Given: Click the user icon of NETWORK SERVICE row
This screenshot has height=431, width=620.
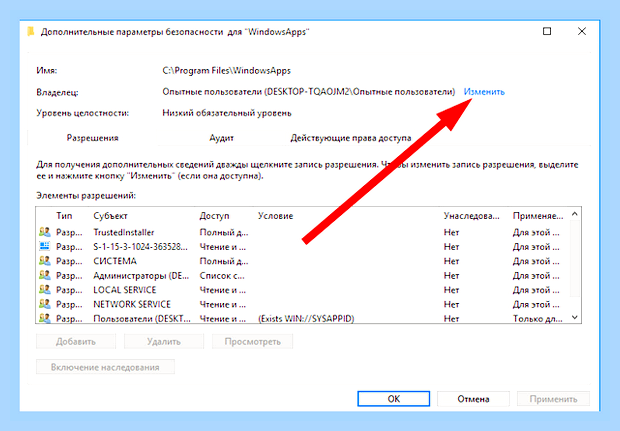Looking at the screenshot, I should [45, 304].
